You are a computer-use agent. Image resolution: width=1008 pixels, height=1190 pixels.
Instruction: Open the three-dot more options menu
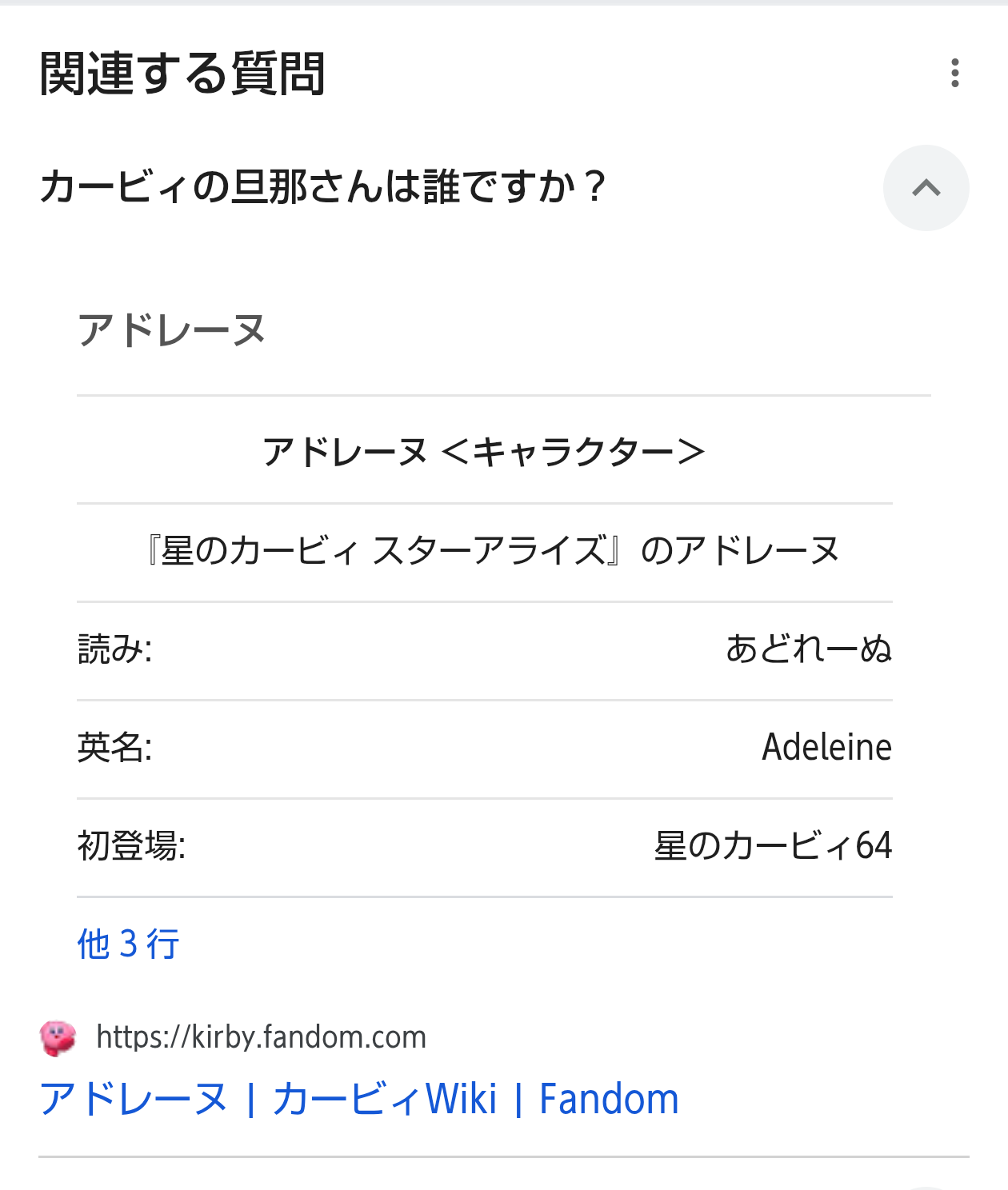[x=954, y=73]
